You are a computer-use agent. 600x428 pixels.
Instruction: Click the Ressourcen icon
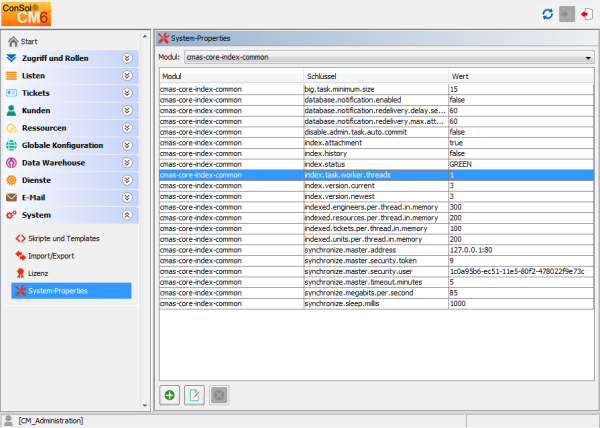pos(11,128)
